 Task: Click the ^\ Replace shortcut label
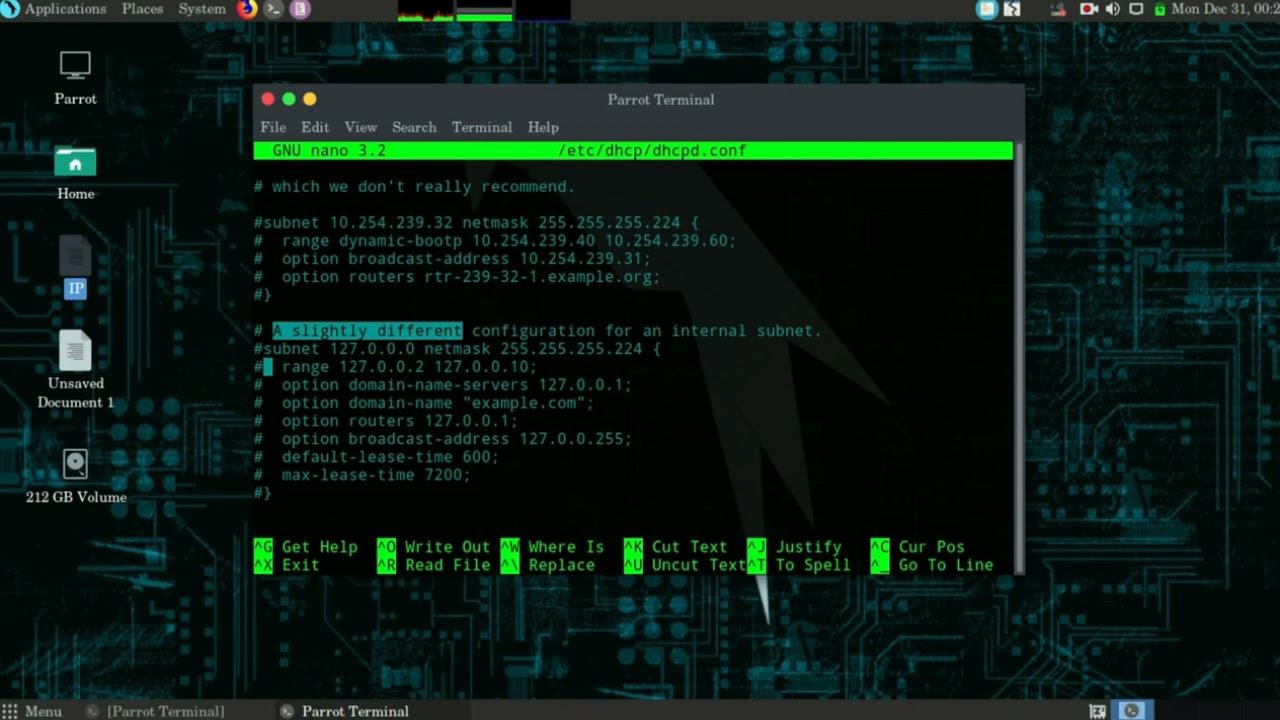tap(548, 565)
